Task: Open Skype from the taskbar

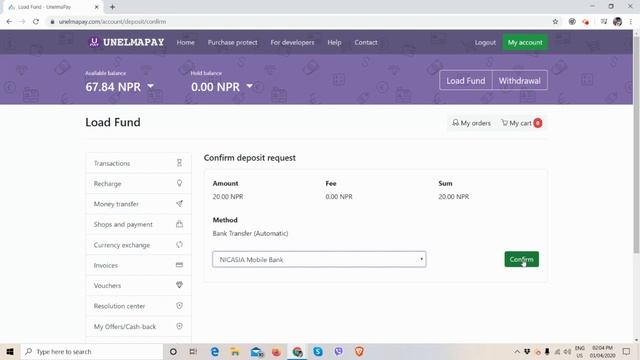Action: (x=318, y=351)
